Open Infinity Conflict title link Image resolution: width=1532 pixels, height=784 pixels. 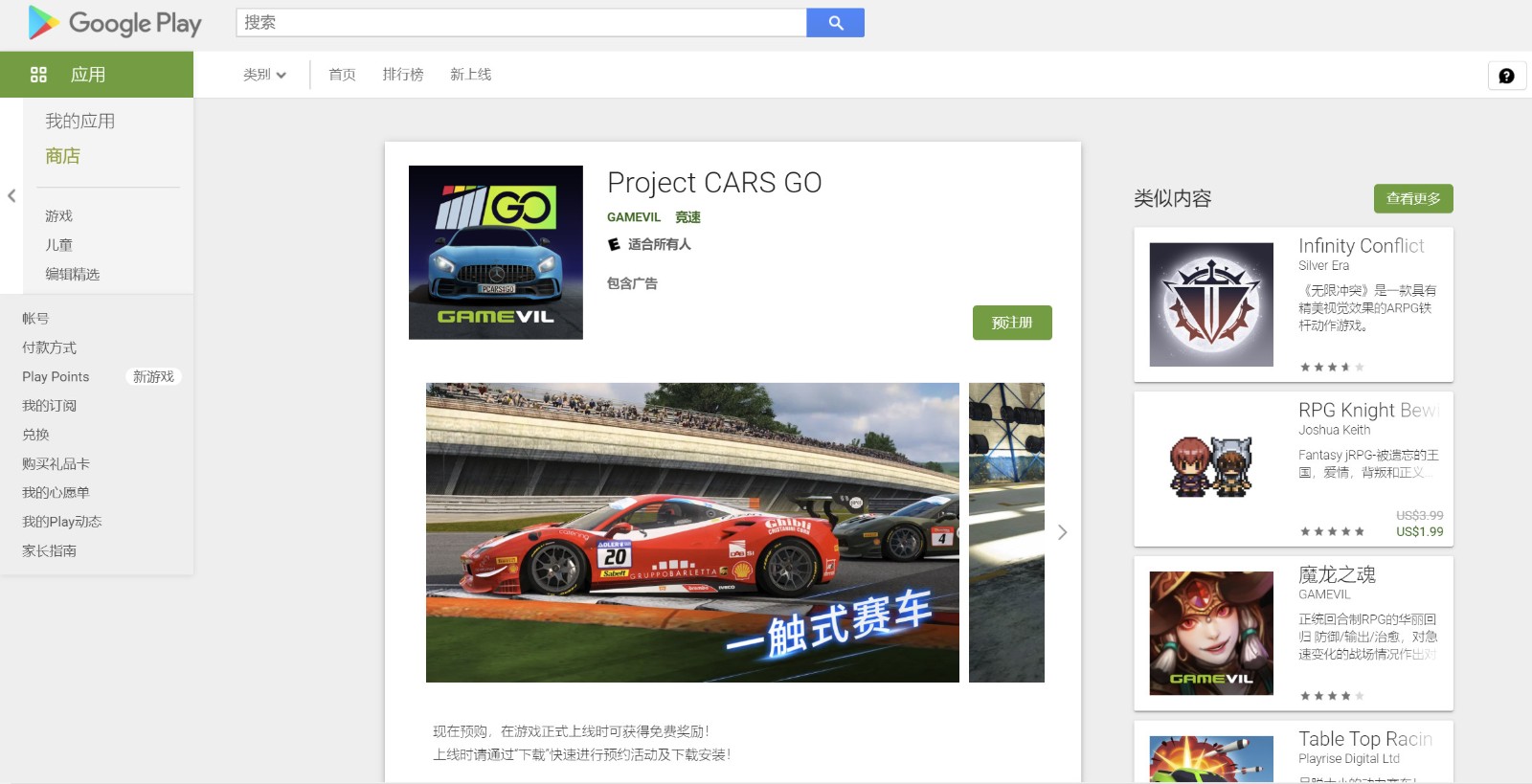(x=1361, y=246)
